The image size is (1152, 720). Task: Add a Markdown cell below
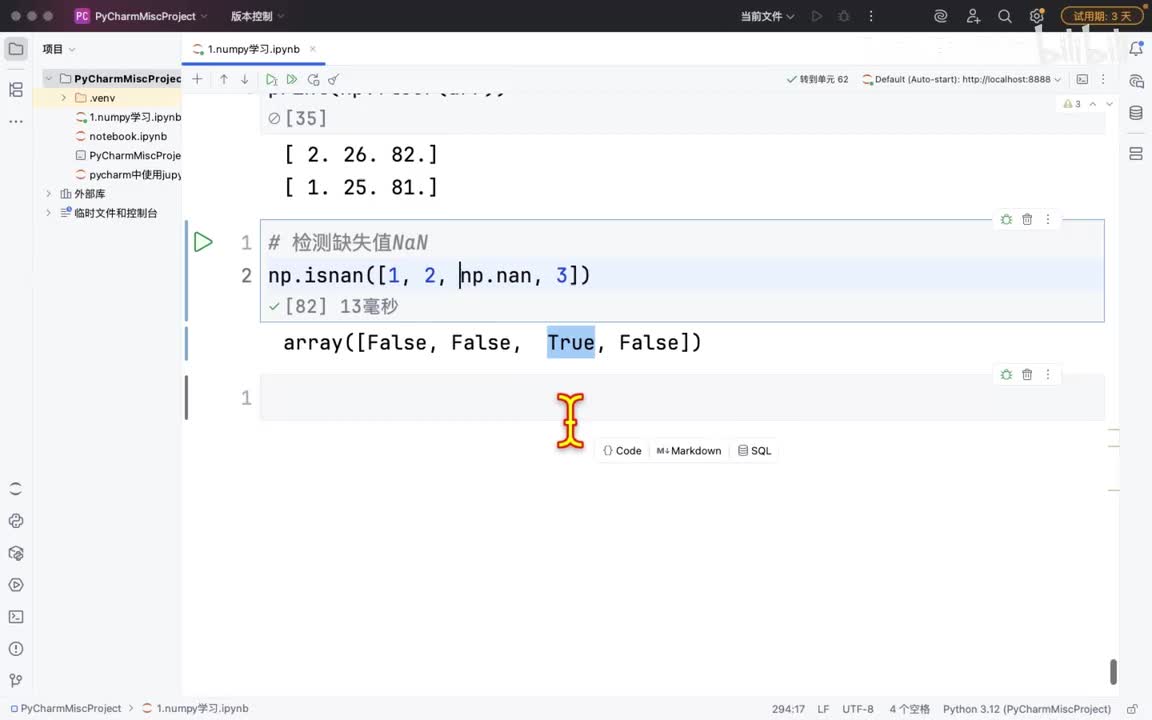click(x=688, y=450)
